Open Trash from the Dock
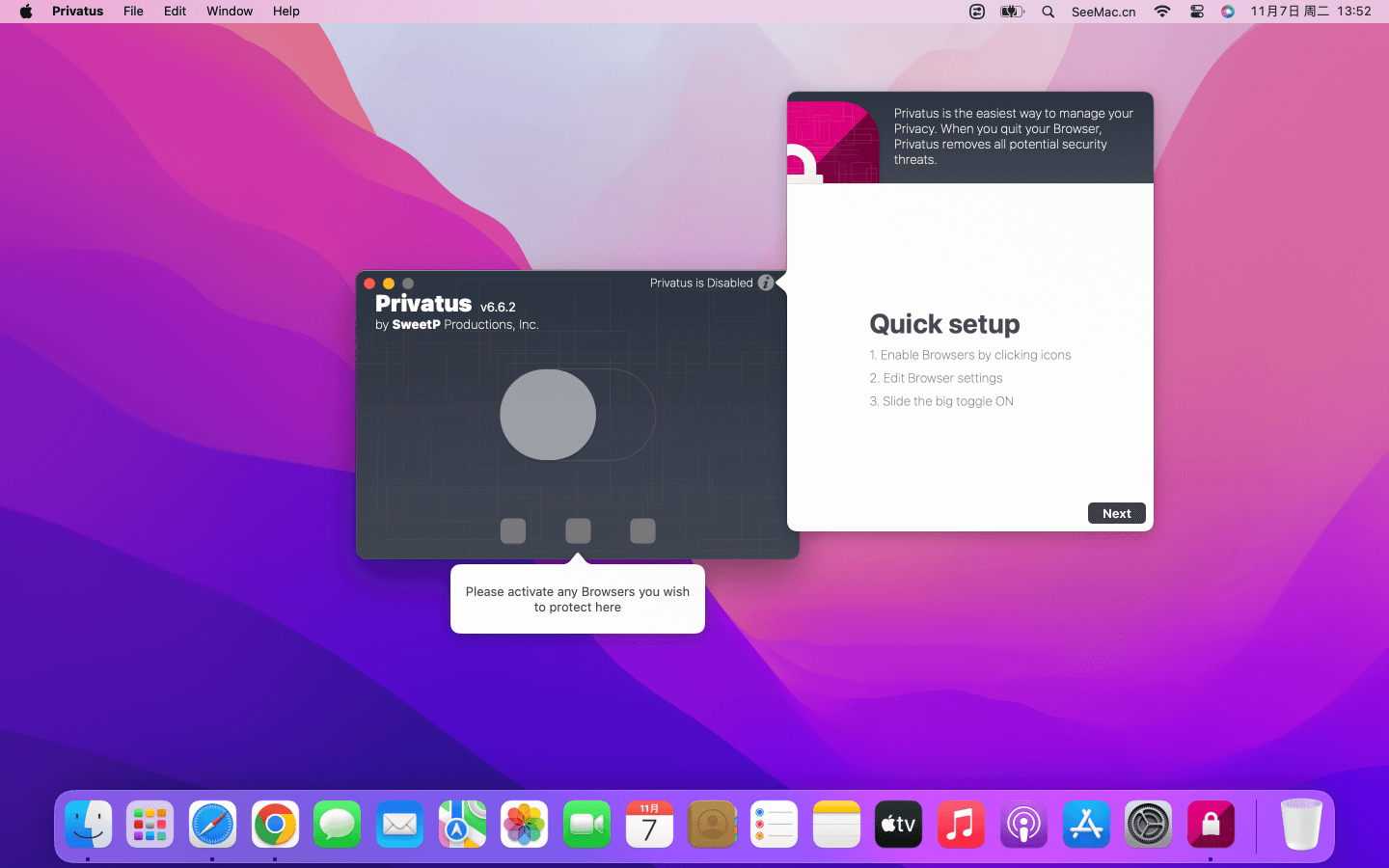The image size is (1389, 868). coord(1300,825)
